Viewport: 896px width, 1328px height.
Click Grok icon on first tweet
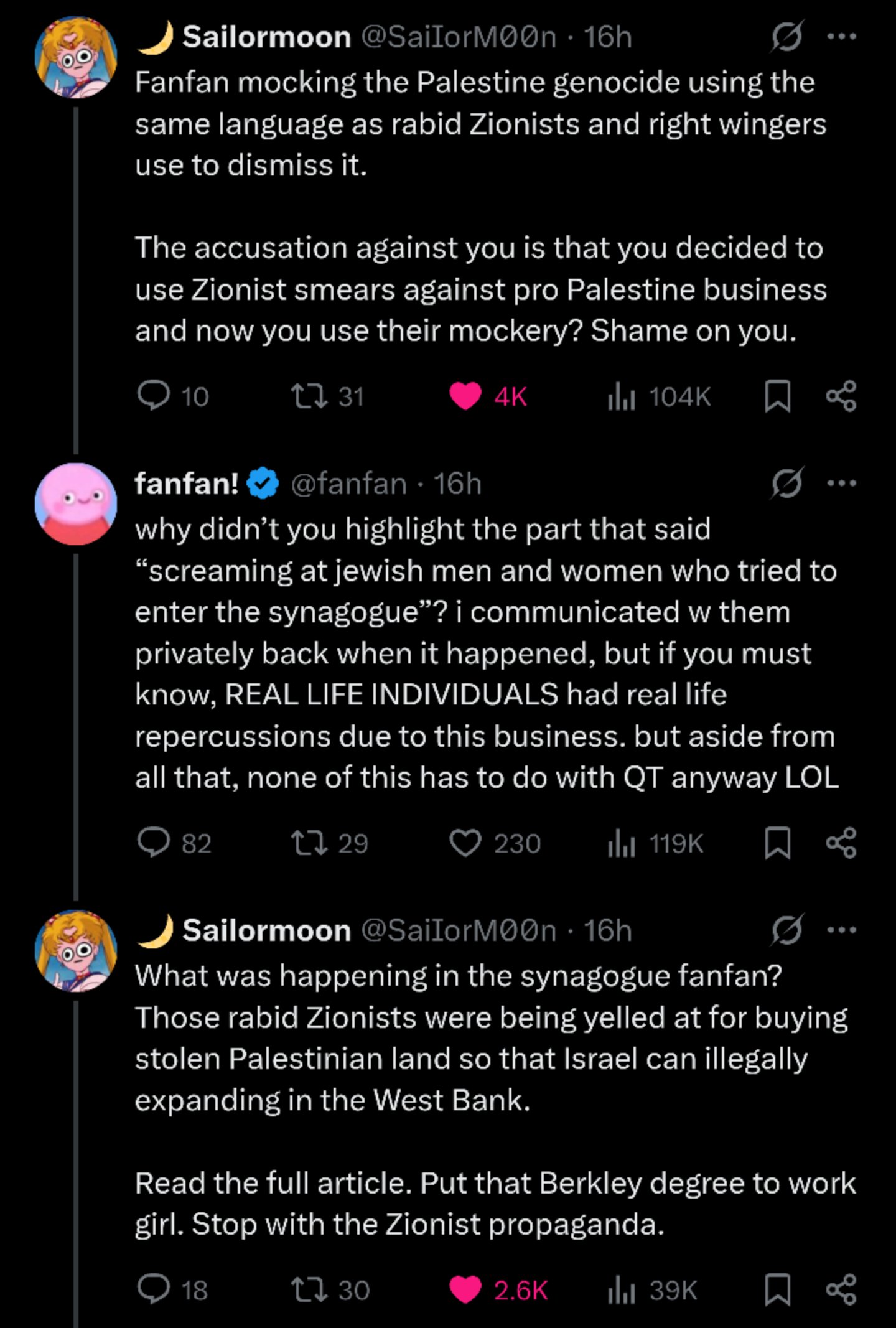788,37
